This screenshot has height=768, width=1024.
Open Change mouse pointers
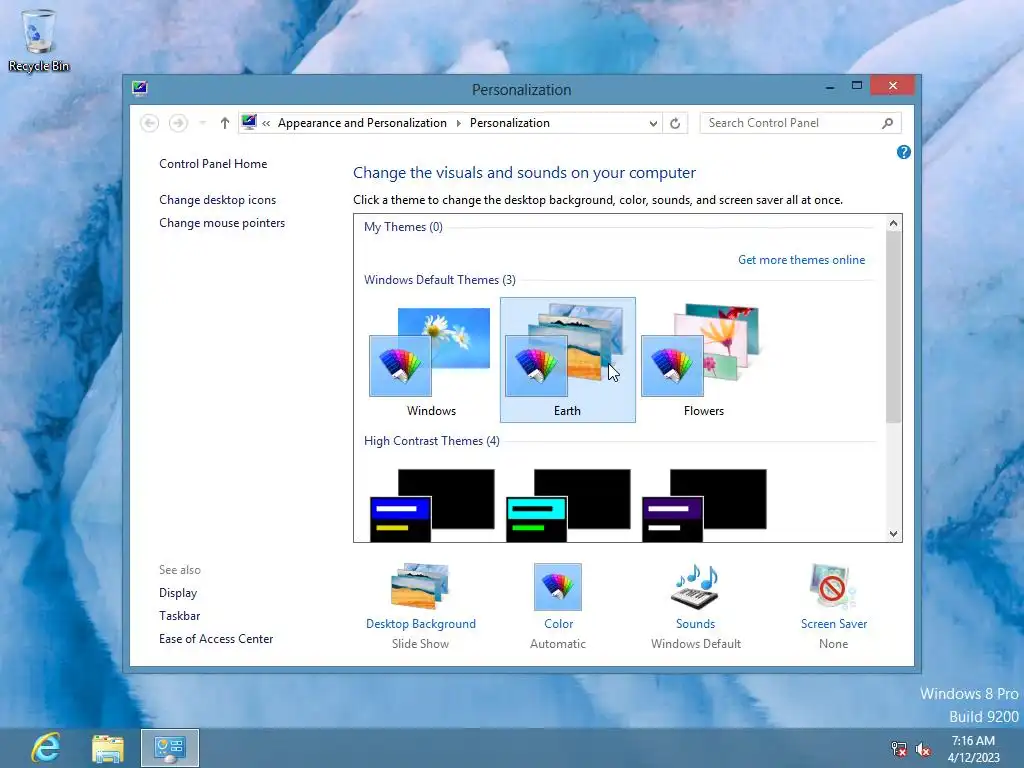pos(222,223)
